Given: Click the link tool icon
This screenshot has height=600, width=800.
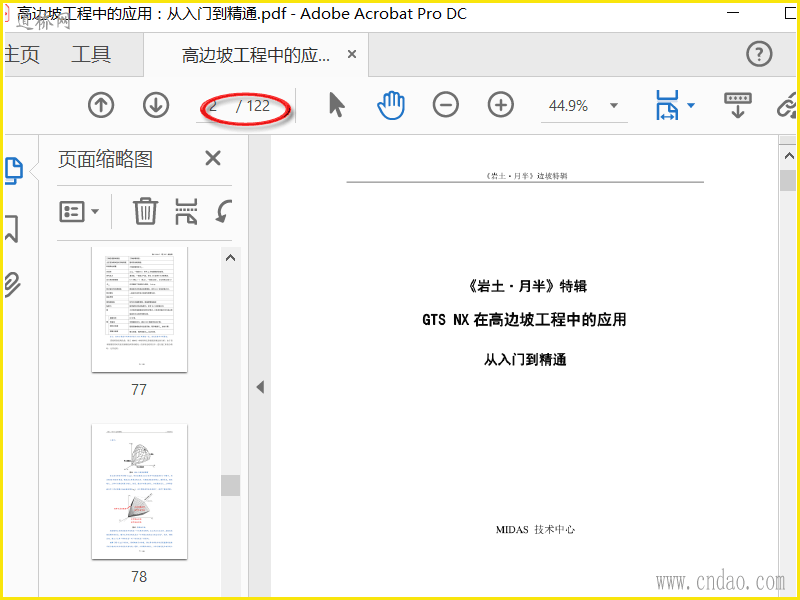Looking at the screenshot, I should 787,105.
